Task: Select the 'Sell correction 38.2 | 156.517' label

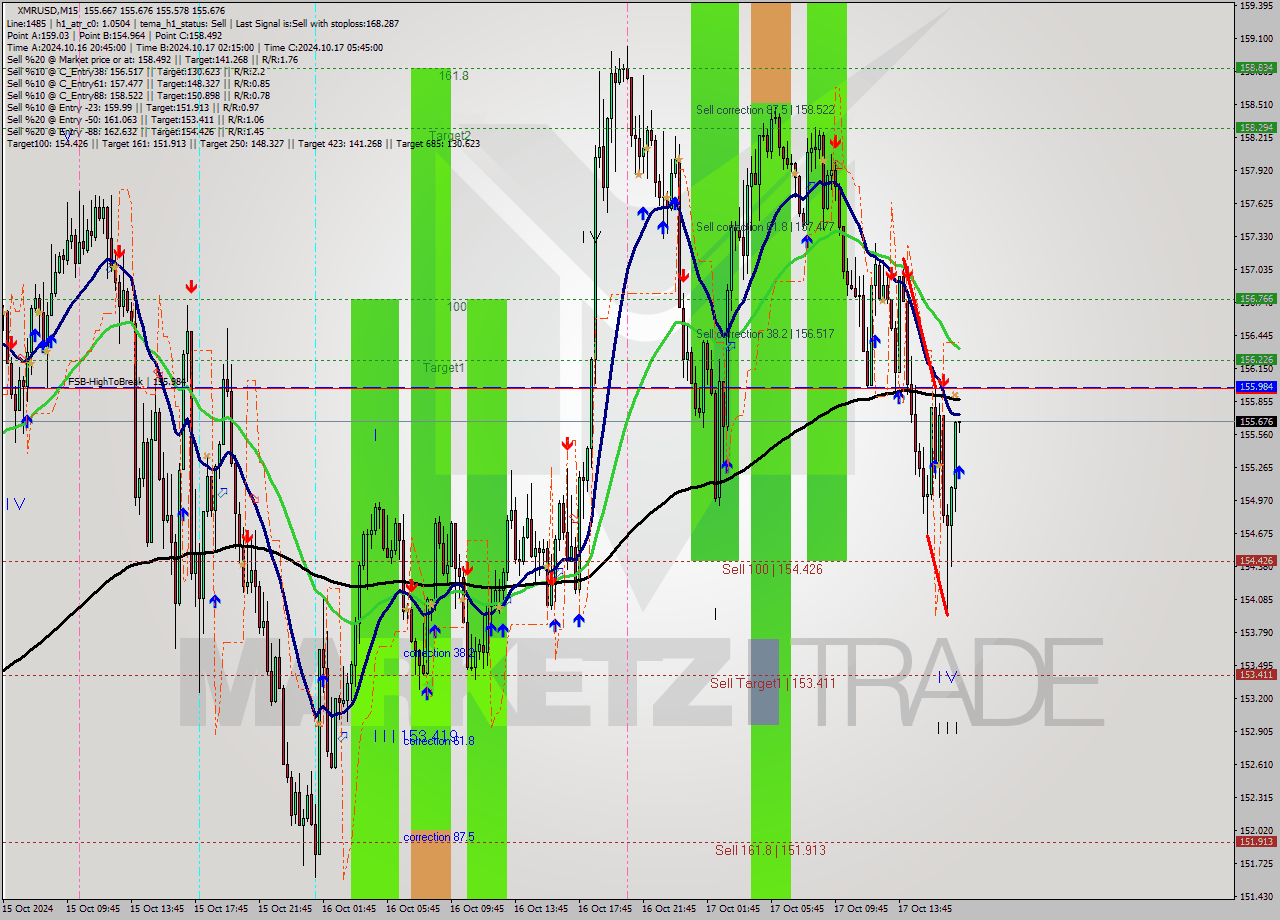Action: (x=765, y=333)
